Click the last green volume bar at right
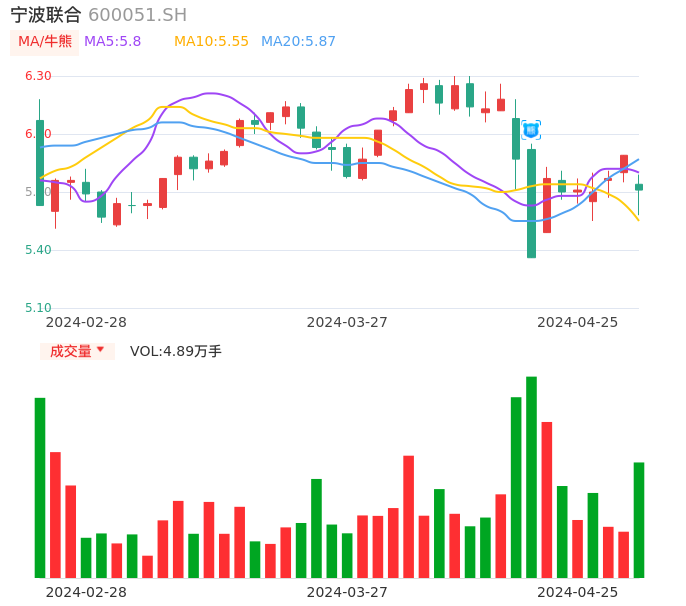The image size is (686, 606). tap(639, 520)
